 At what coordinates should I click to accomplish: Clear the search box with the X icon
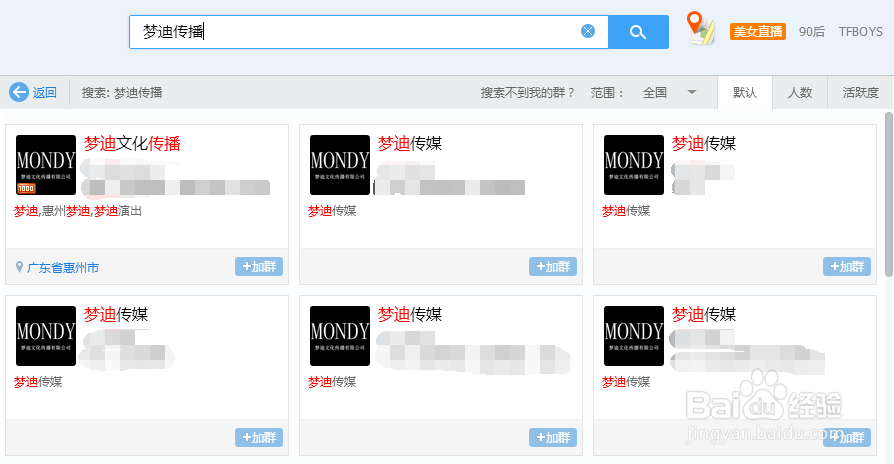pyautogui.click(x=588, y=31)
